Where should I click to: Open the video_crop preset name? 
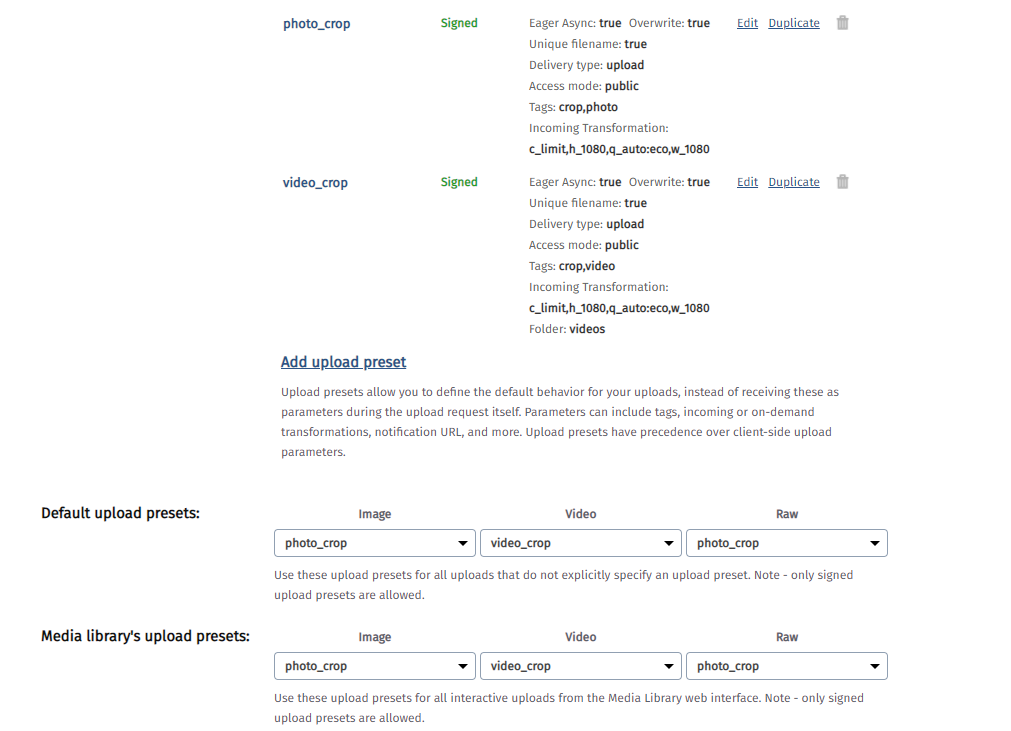[x=315, y=183]
